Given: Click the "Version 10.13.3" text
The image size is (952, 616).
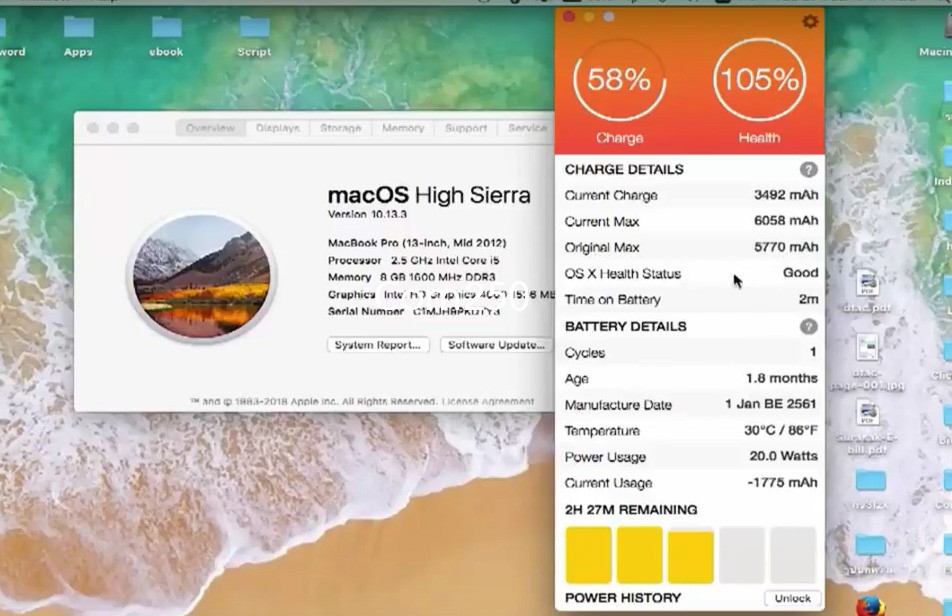Looking at the screenshot, I should pyautogui.click(x=367, y=214).
